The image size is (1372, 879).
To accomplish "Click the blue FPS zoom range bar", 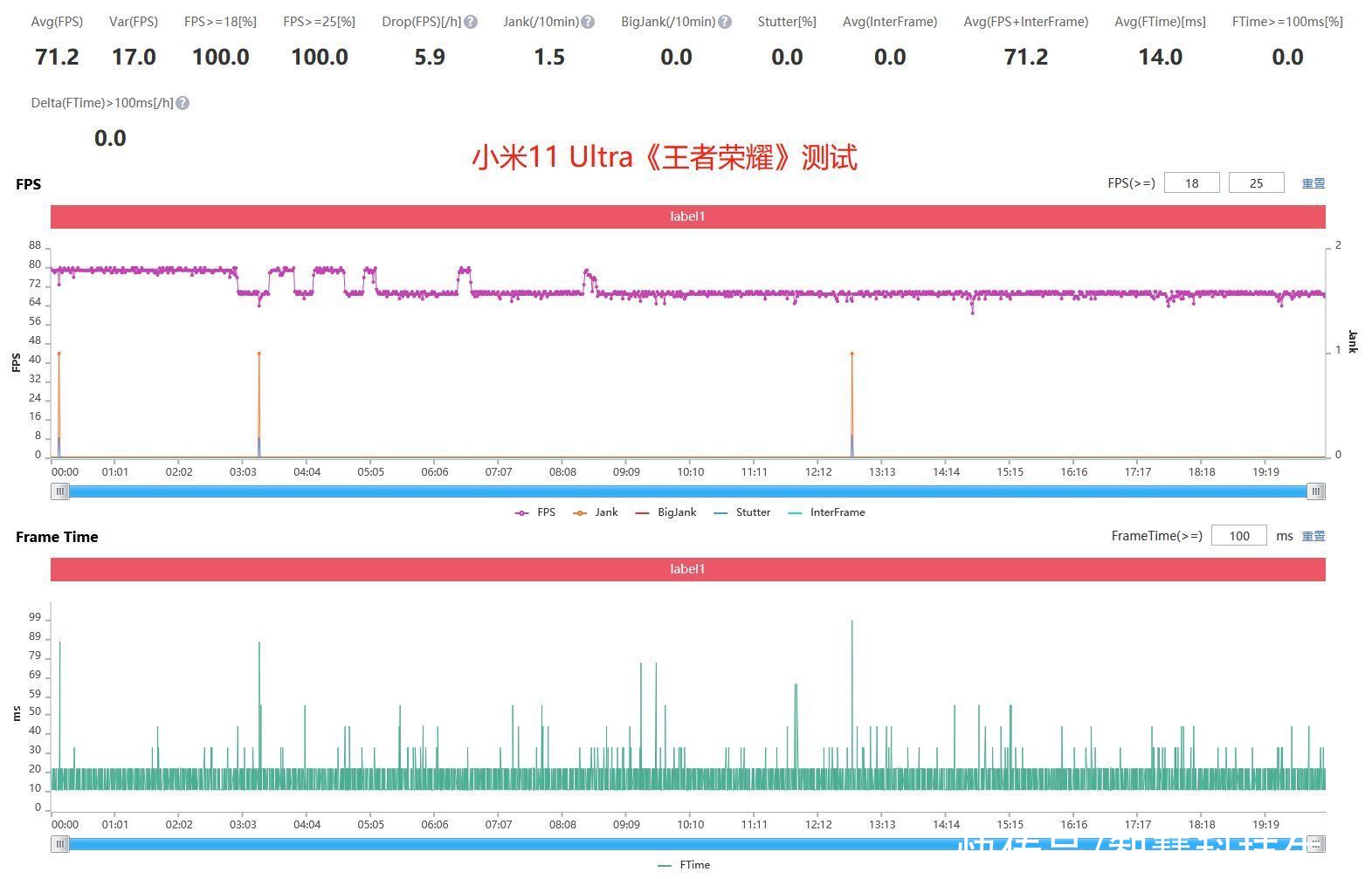I will click(688, 491).
